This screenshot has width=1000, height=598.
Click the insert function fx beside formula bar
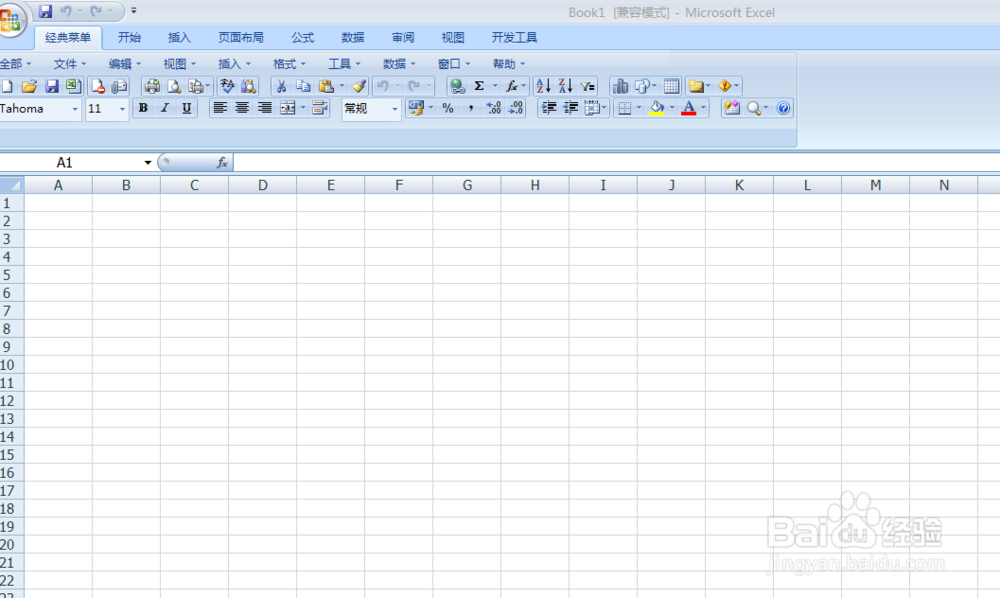(222, 163)
